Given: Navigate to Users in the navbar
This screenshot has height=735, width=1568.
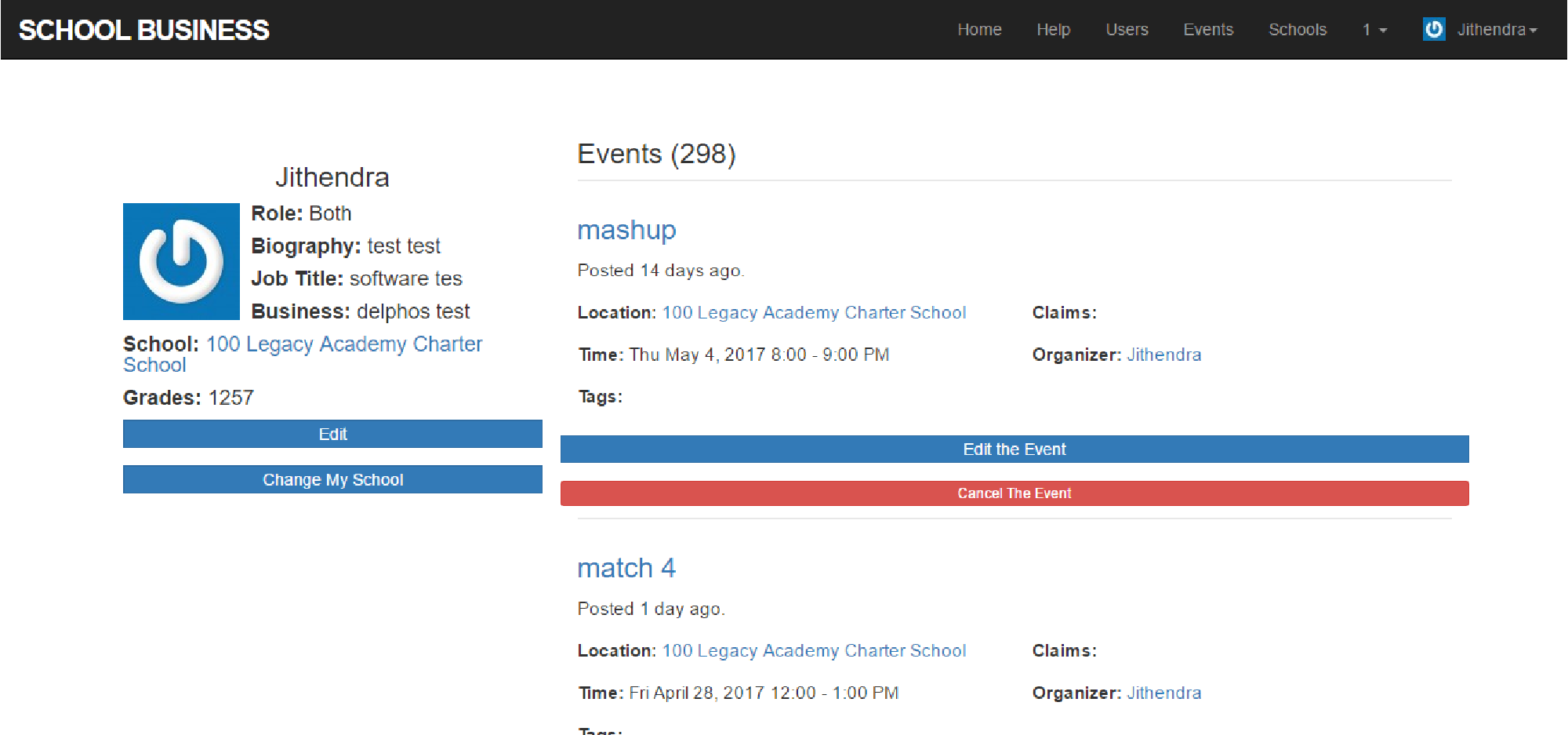Looking at the screenshot, I should point(1127,30).
